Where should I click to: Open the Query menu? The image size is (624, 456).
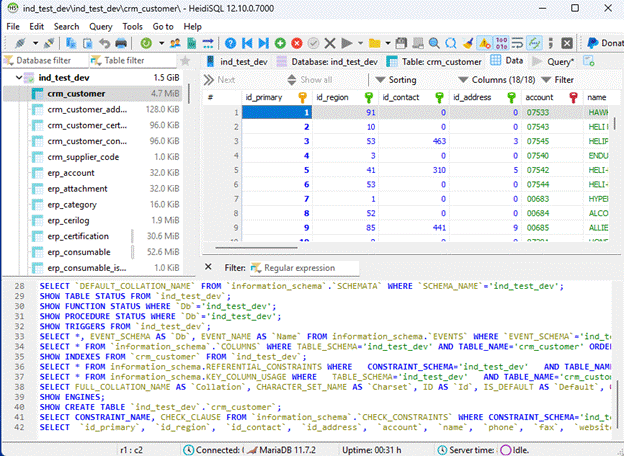(x=101, y=27)
